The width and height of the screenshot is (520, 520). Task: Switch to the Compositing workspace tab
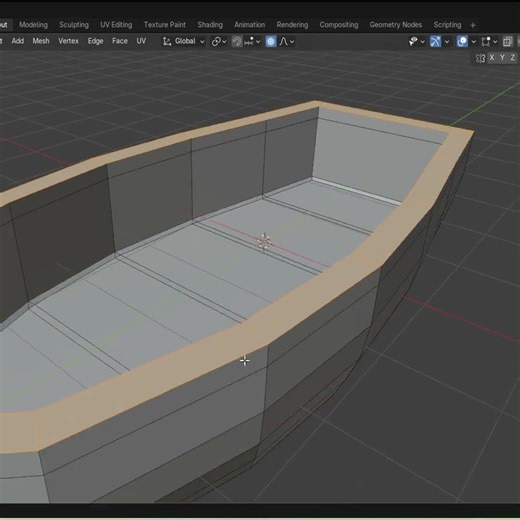[x=339, y=25]
